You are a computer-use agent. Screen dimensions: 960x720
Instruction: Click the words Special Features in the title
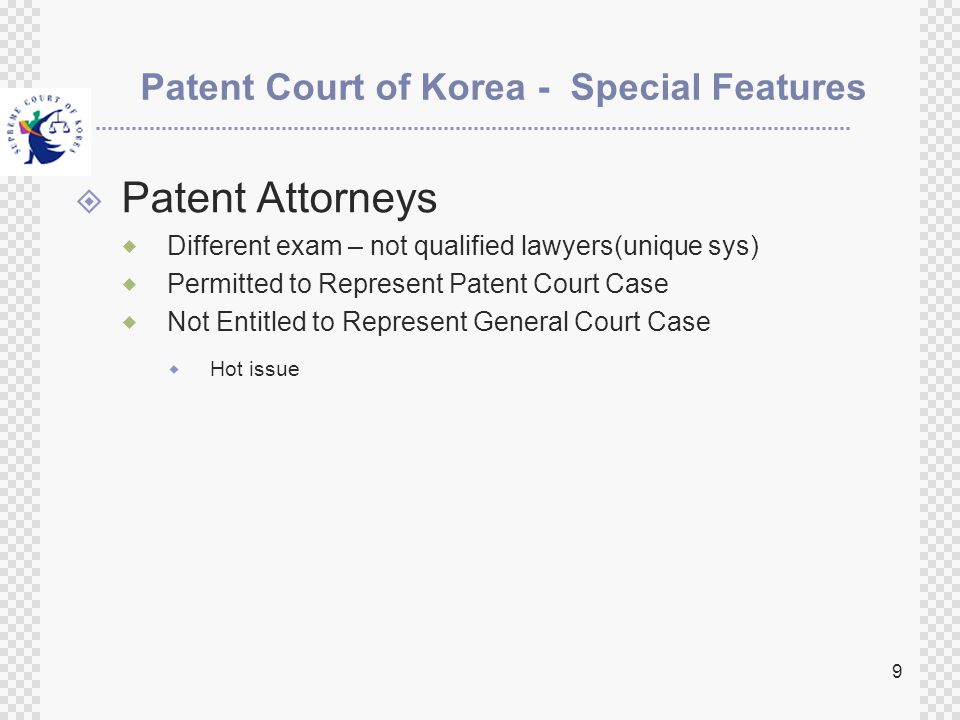[718, 87]
